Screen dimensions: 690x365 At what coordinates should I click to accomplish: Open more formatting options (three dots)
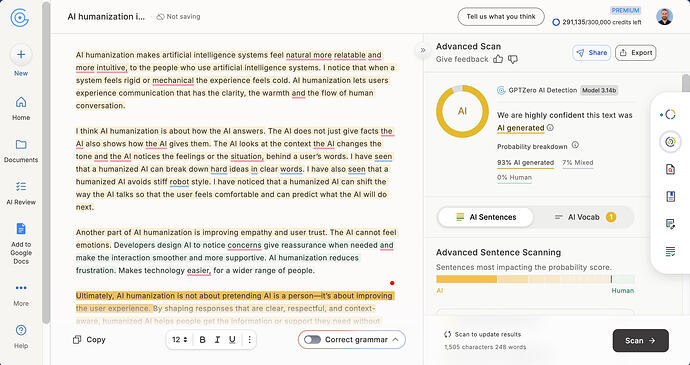[x=250, y=339]
